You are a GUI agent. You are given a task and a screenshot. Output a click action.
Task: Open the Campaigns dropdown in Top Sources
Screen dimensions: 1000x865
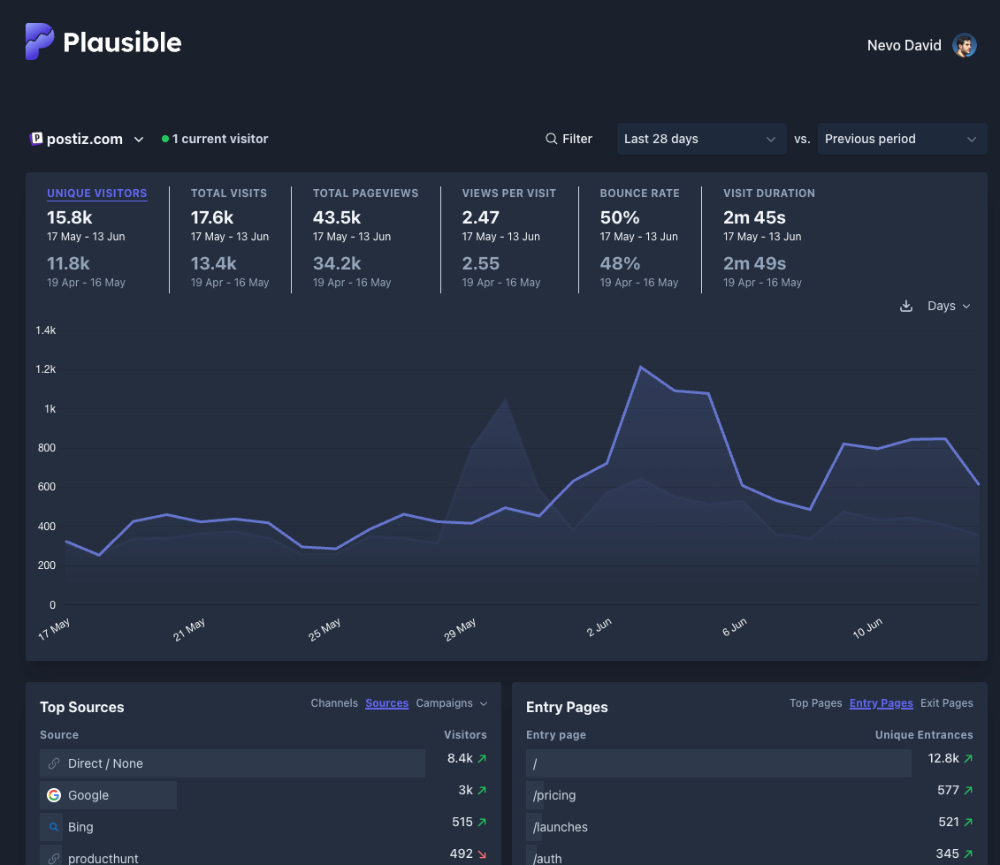coord(451,703)
